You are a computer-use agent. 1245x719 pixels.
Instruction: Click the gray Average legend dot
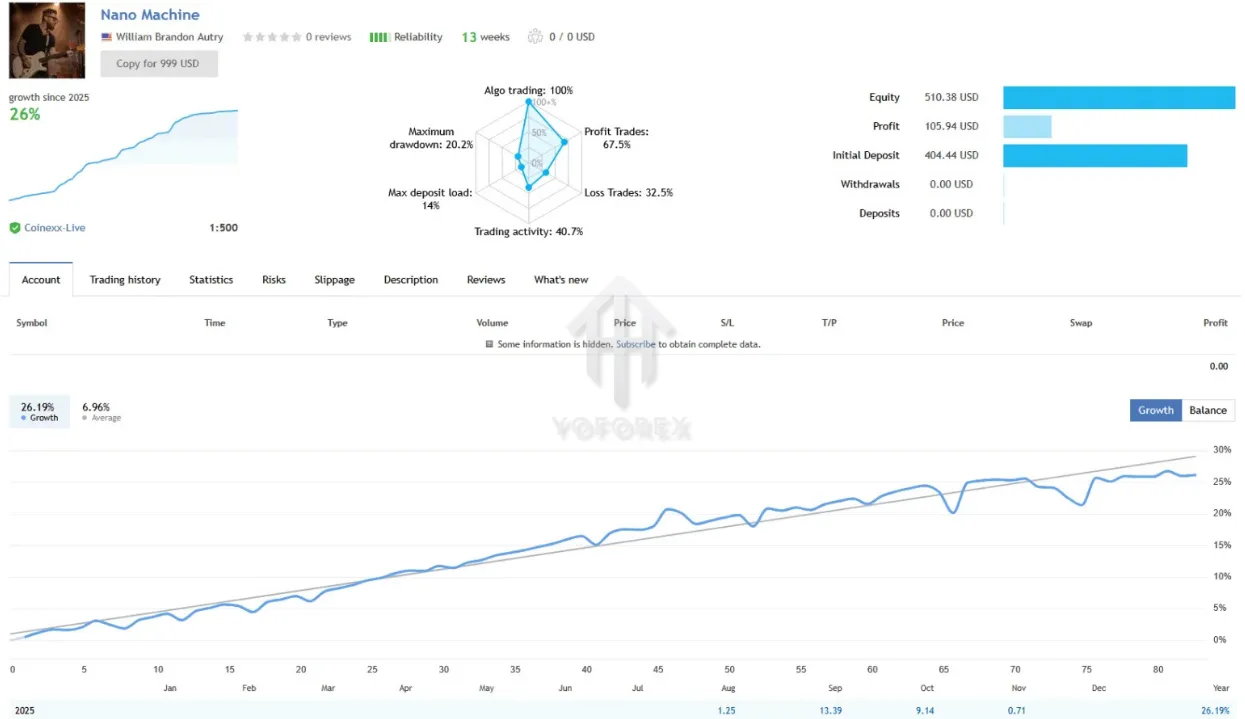tap(86, 418)
